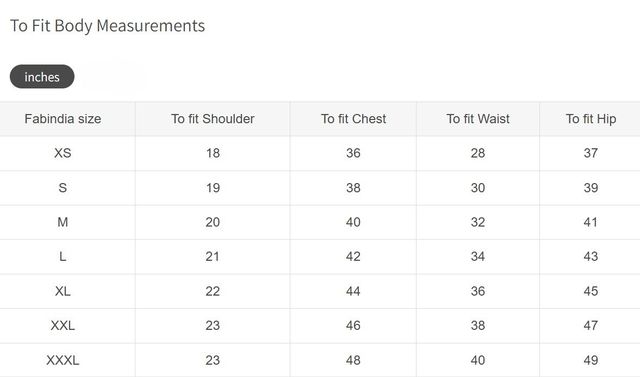The height and width of the screenshot is (377, 640).
Task: Select the Fabindia size column header
Action: pos(63,119)
